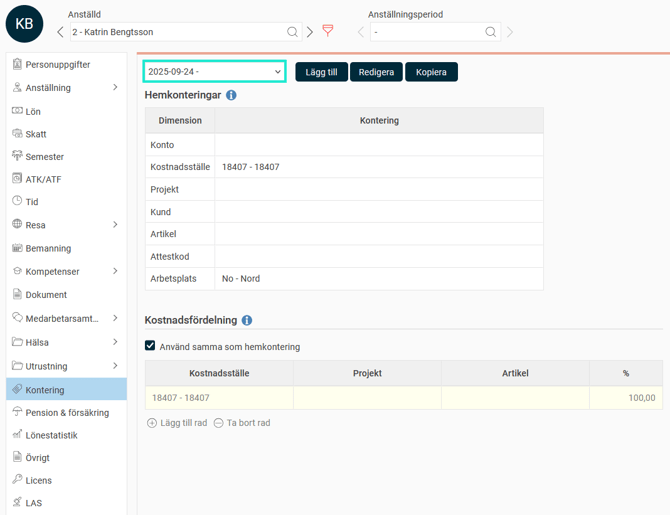
Task: Click the KB user avatar
Action: click(x=24, y=23)
